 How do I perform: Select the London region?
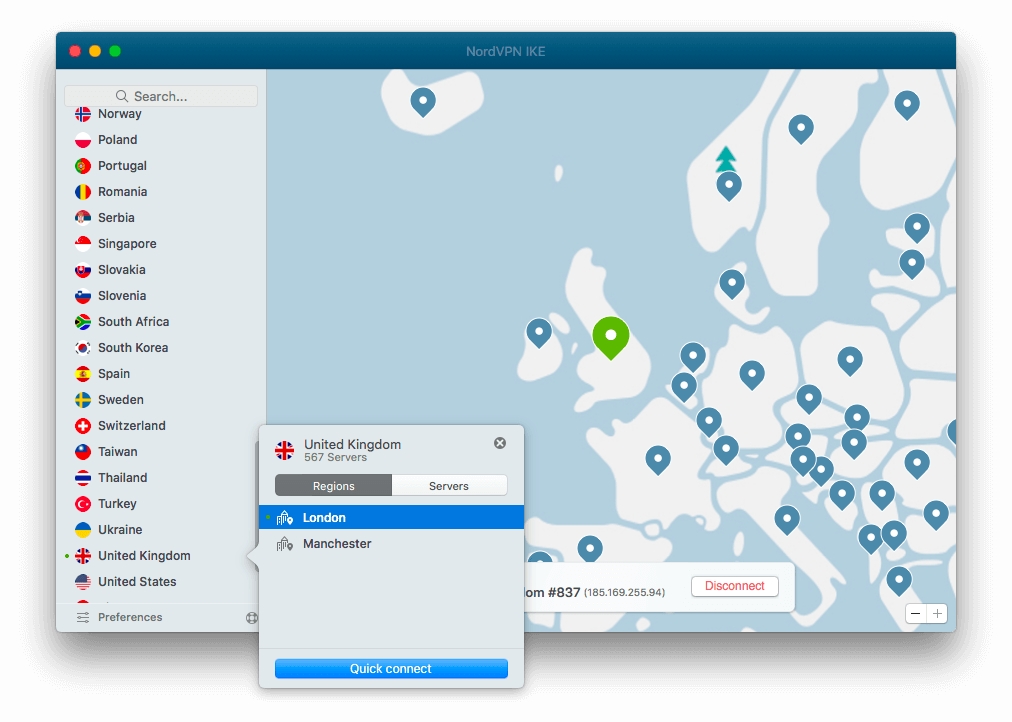[391, 517]
